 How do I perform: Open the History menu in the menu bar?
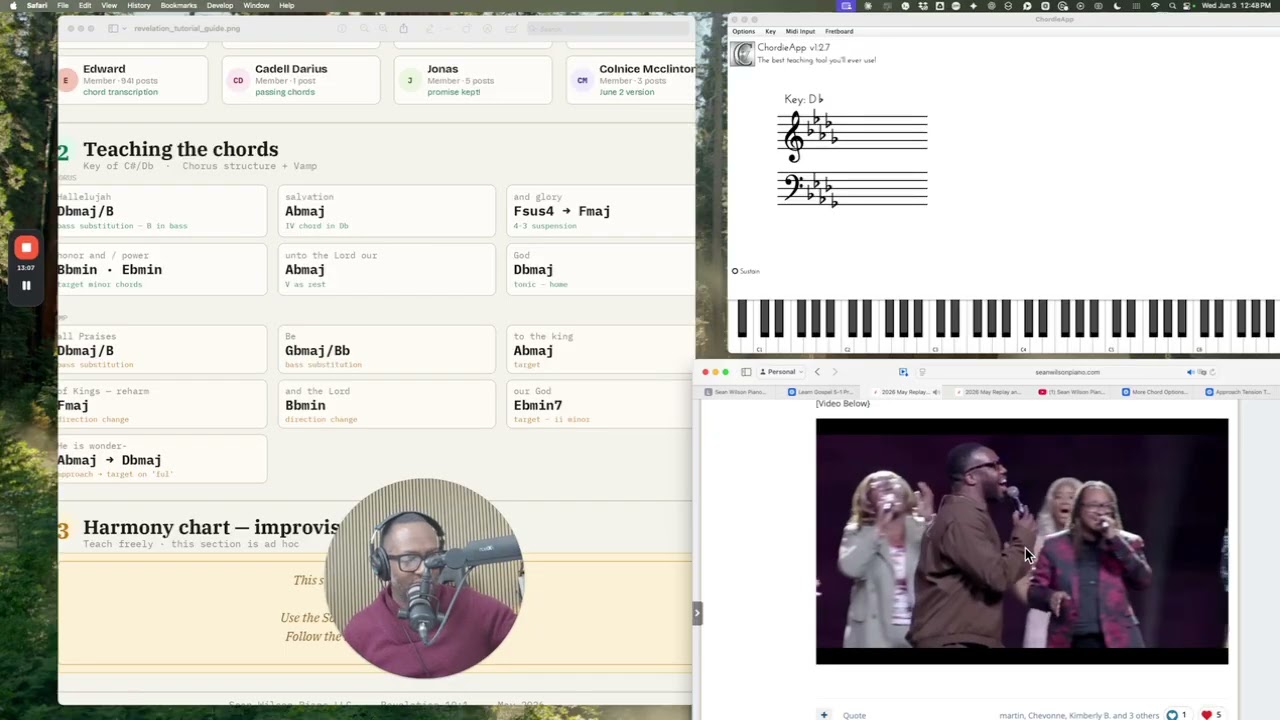(x=139, y=5)
